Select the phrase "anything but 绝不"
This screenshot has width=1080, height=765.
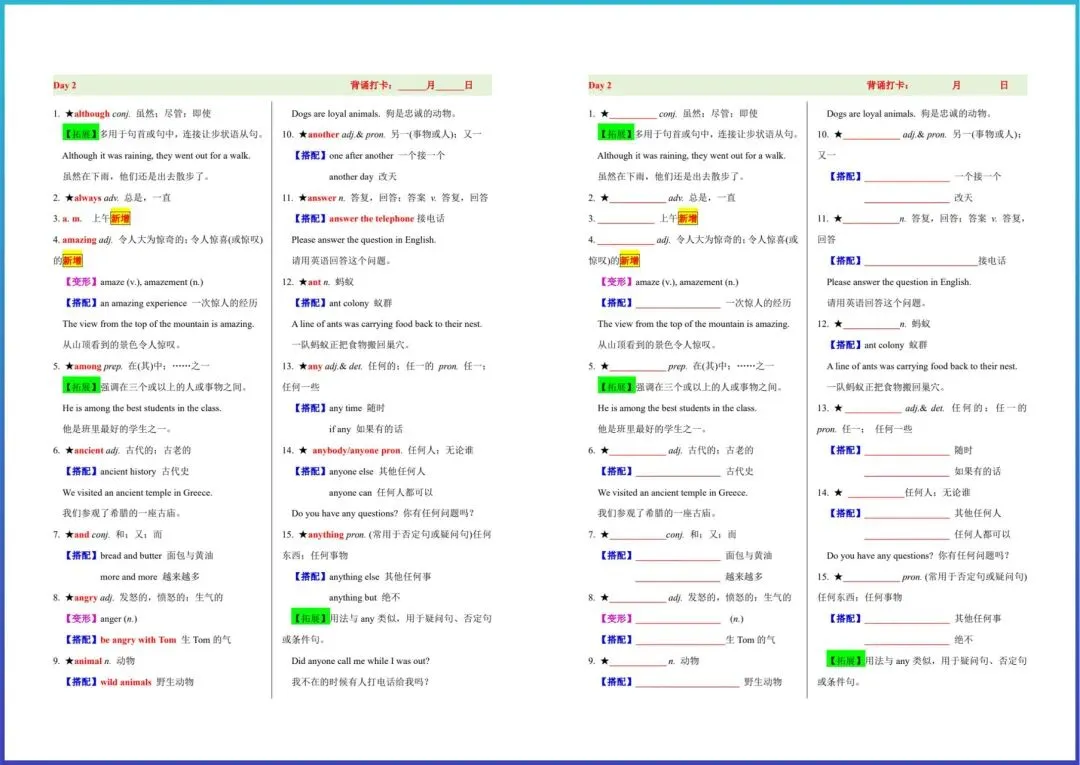coord(364,598)
